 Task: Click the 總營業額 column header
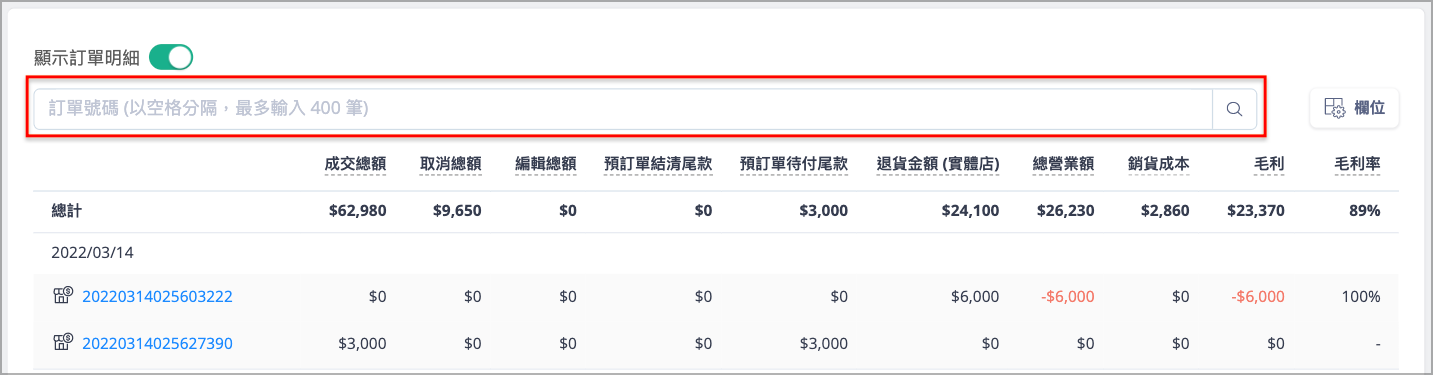[1063, 164]
